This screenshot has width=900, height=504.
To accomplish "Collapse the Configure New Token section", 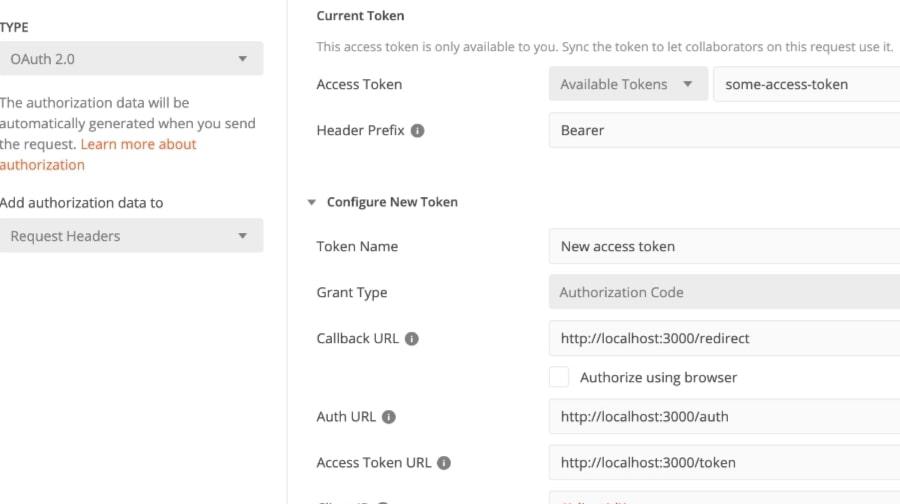I will pos(311,202).
